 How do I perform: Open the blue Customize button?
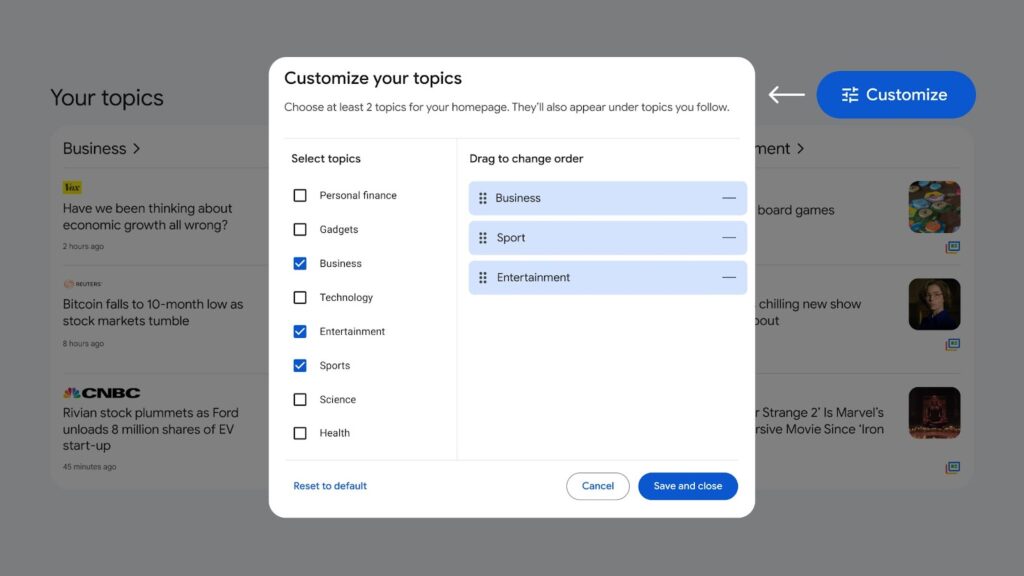pyautogui.click(x=896, y=95)
